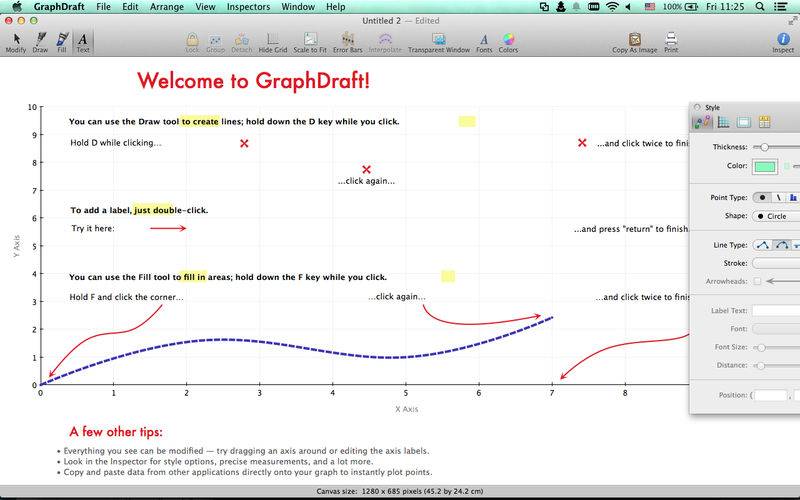Select the bar chart point type
The width and height of the screenshot is (800, 500).
(793, 197)
